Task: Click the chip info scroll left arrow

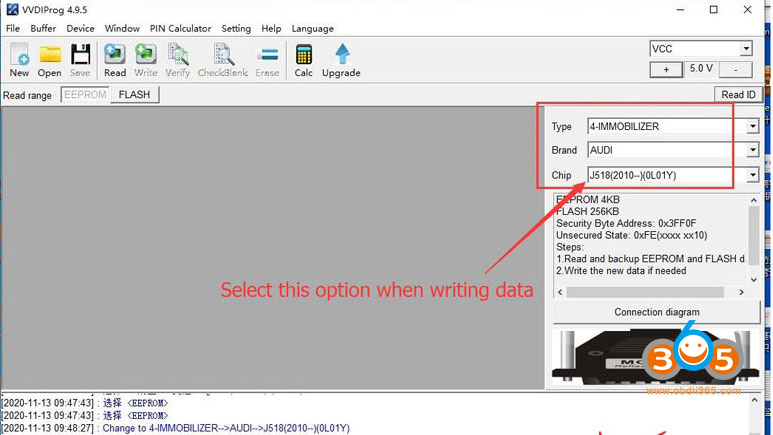Action: [560, 292]
